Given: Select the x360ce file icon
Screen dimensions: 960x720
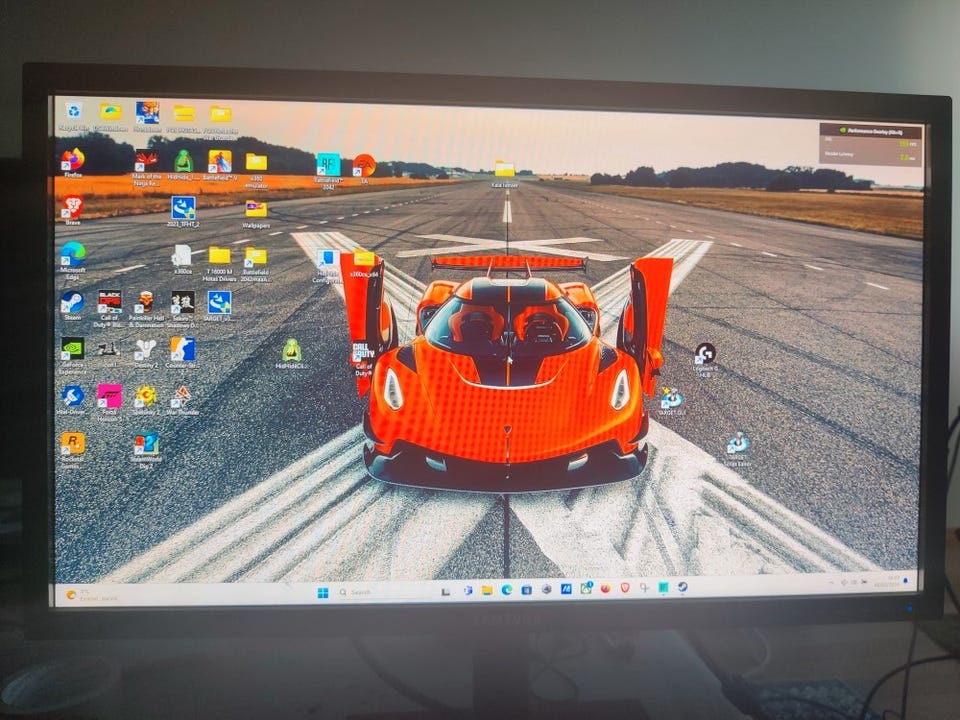Looking at the screenshot, I should tap(182, 259).
